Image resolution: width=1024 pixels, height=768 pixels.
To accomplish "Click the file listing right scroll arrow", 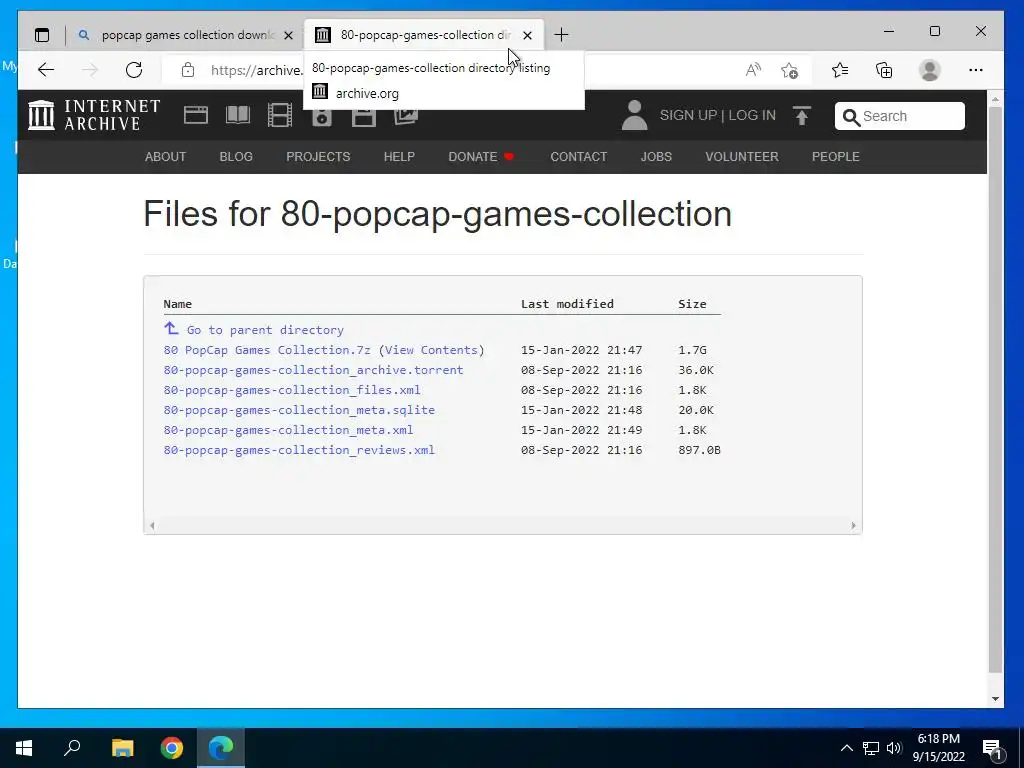I will point(853,526).
